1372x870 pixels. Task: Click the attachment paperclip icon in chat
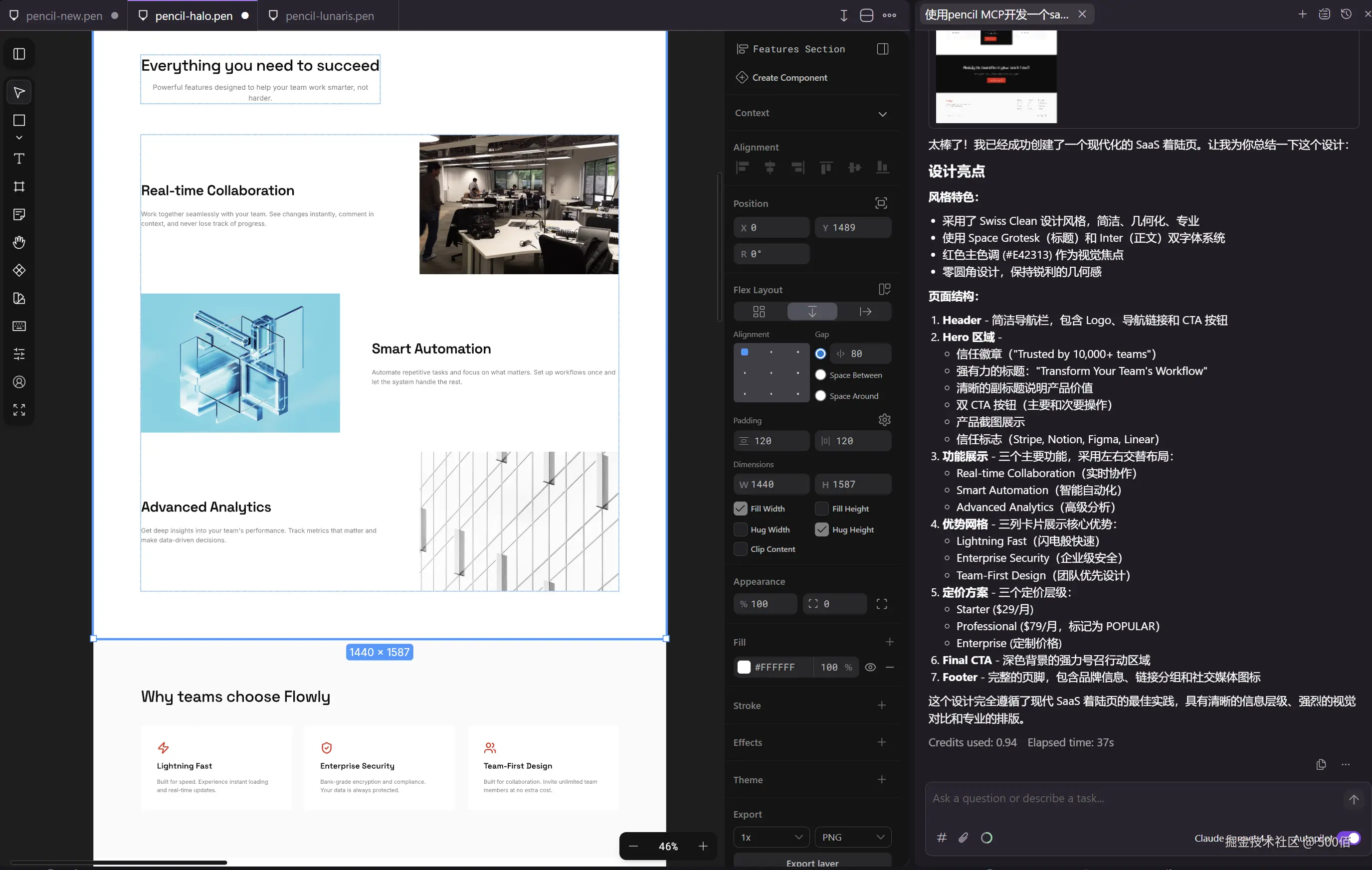[963, 837]
